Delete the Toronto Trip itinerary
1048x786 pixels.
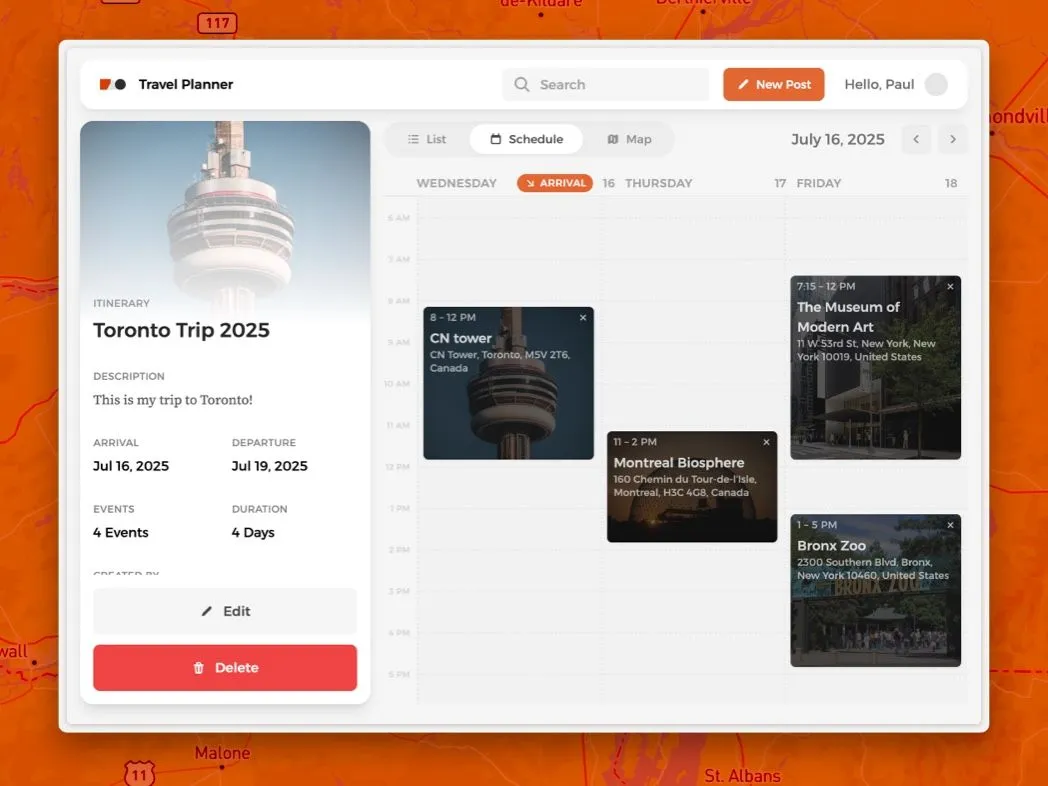click(x=225, y=668)
